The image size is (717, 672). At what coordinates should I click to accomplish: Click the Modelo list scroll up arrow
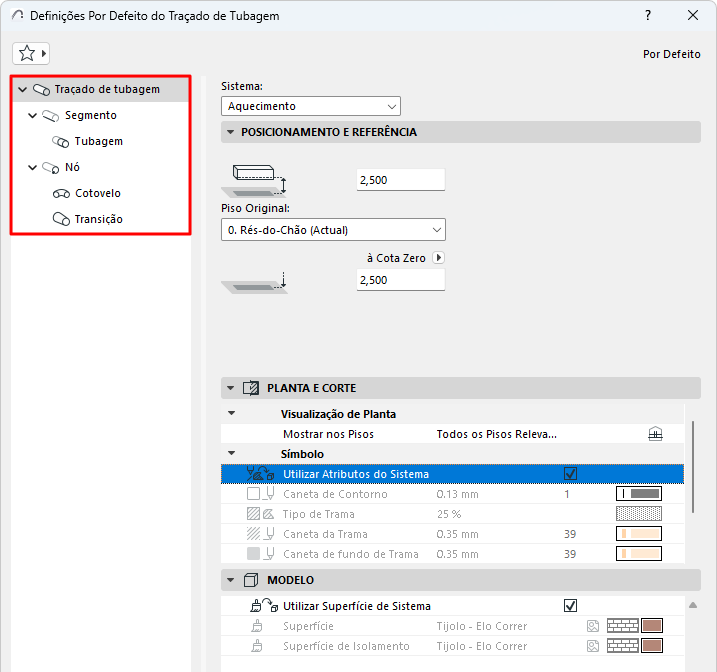tap(693, 605)
